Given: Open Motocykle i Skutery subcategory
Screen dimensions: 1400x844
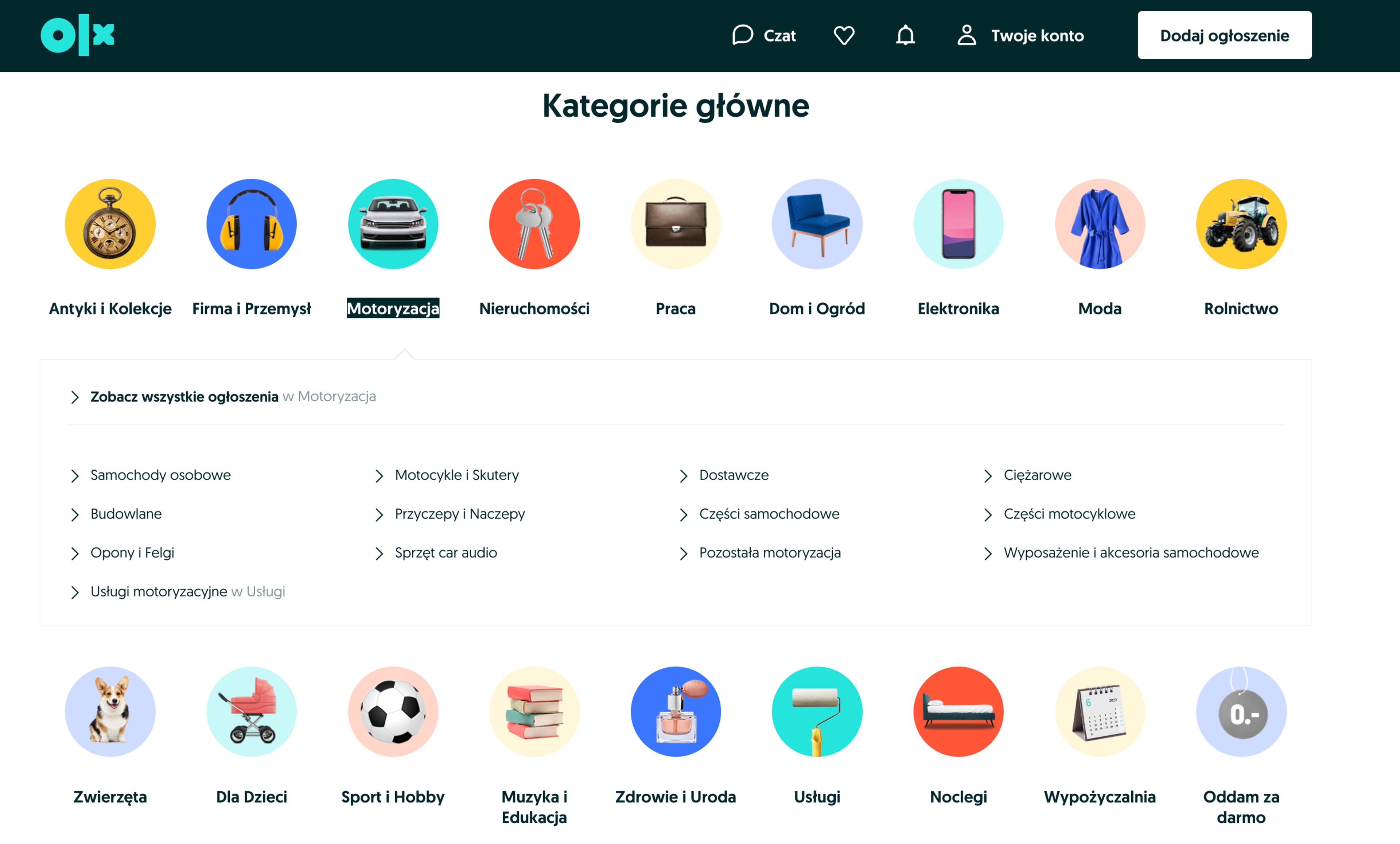Looking at the screenshot, I should click(457, 475).
